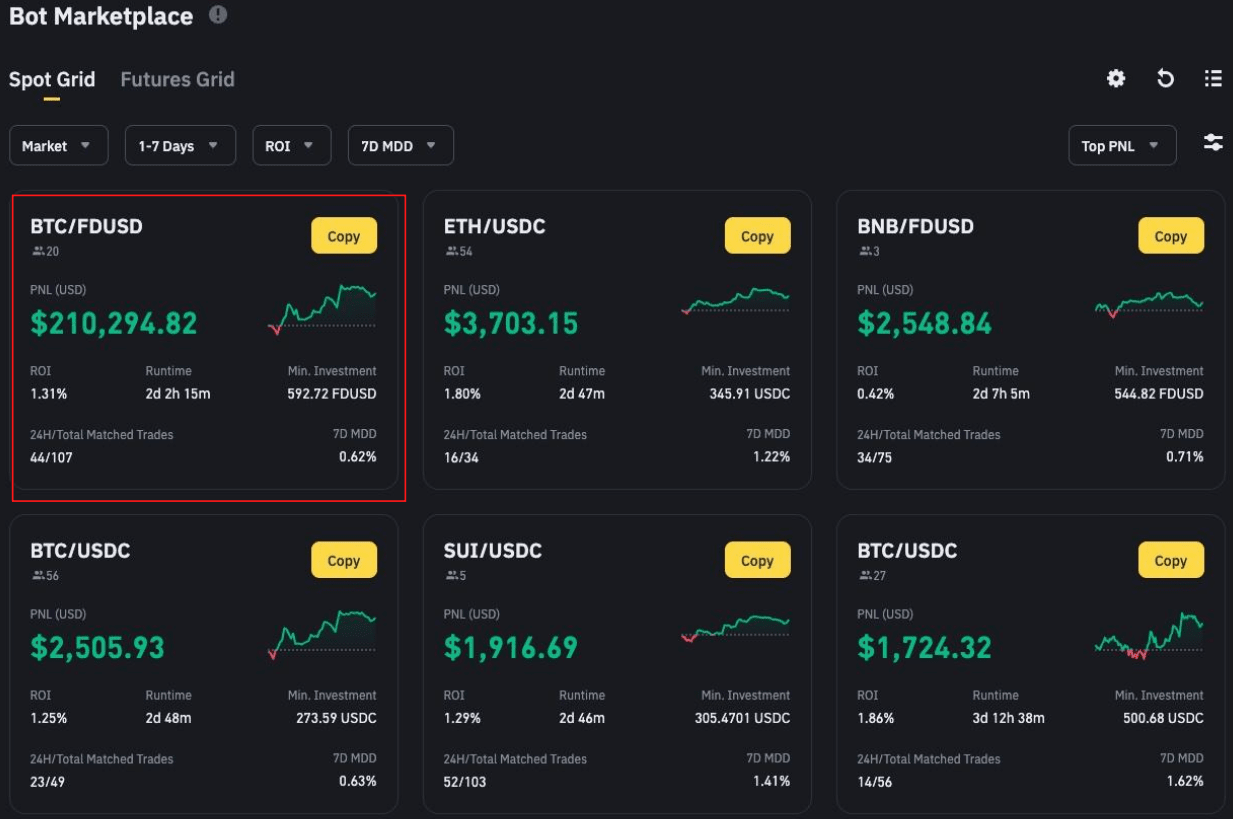Copy the BTC/FDUSD bot
This screenshot has width=1233, height=819.
tap(343, 237)
